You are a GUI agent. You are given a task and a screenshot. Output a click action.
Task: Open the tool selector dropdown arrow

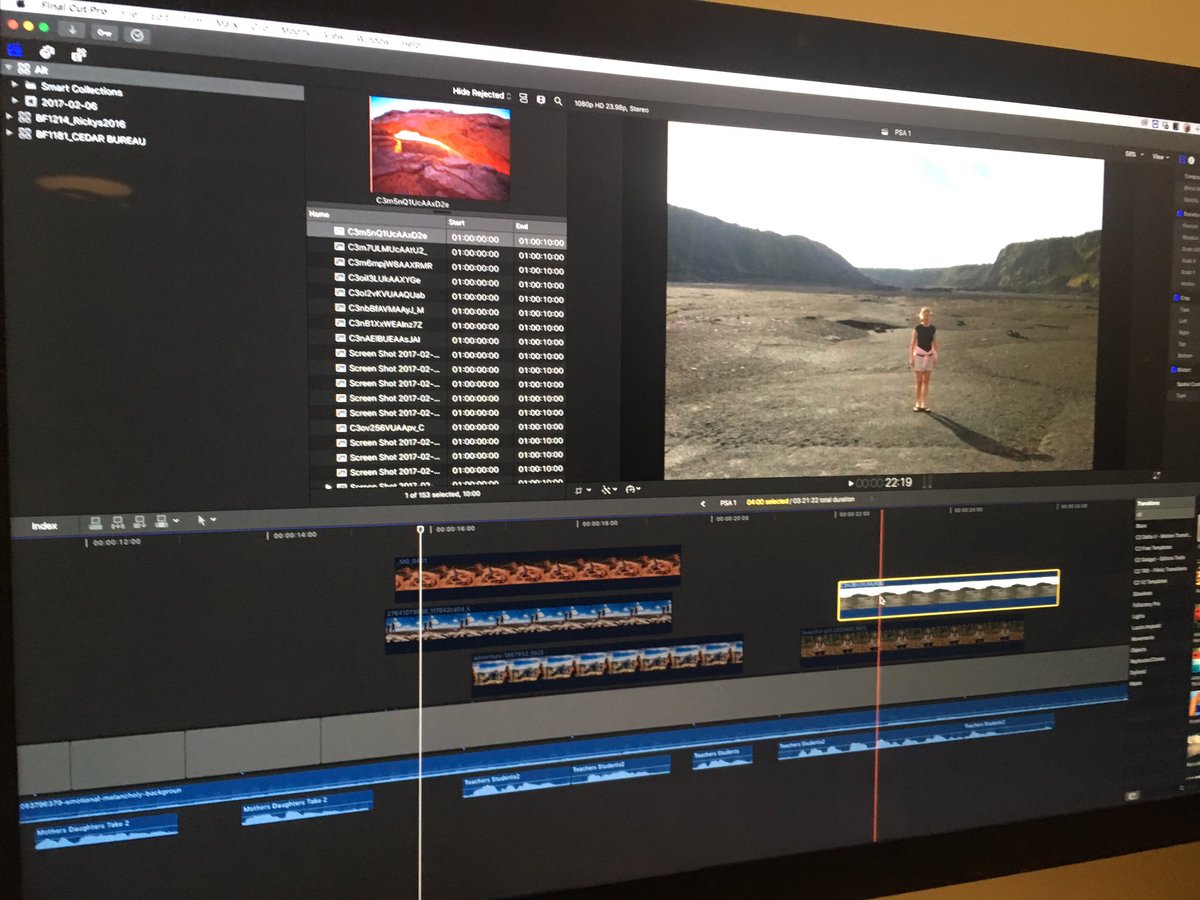(x=212, y=520)
